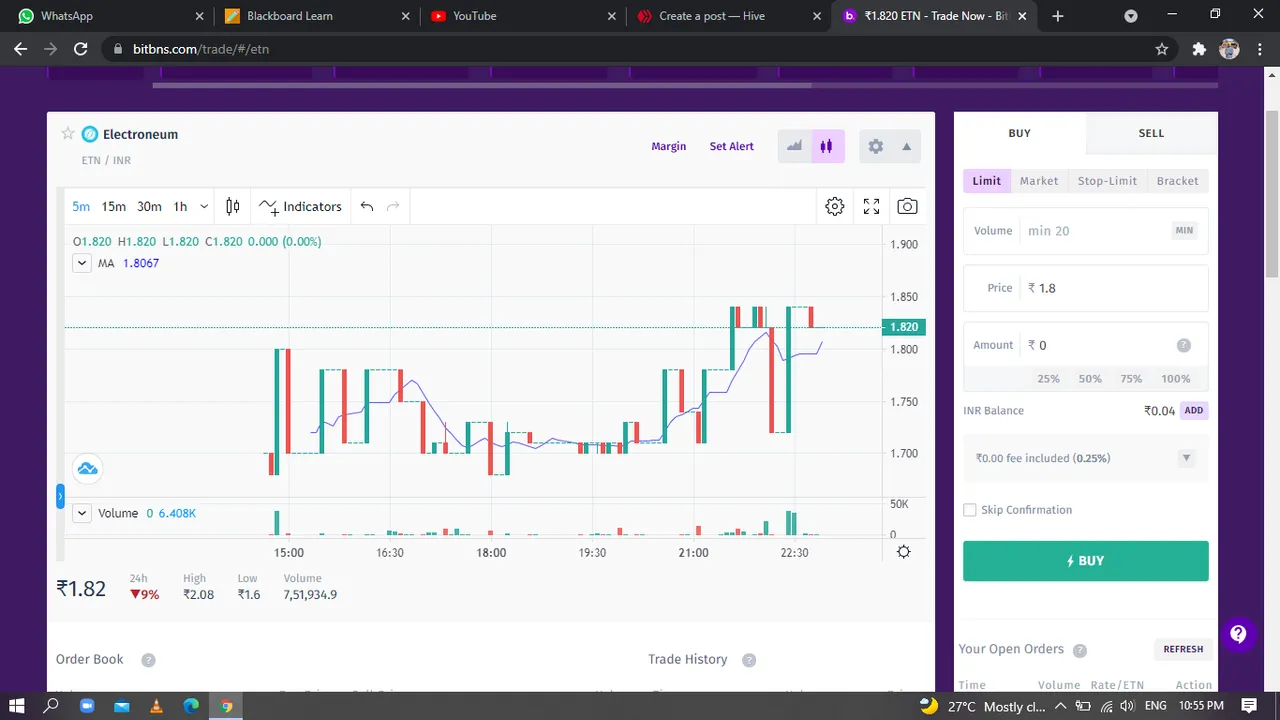Enable the Skip Confirmation checkbox
This screenshot has height=720, width=1280.
pyautogui.click(x=969, y=510)
